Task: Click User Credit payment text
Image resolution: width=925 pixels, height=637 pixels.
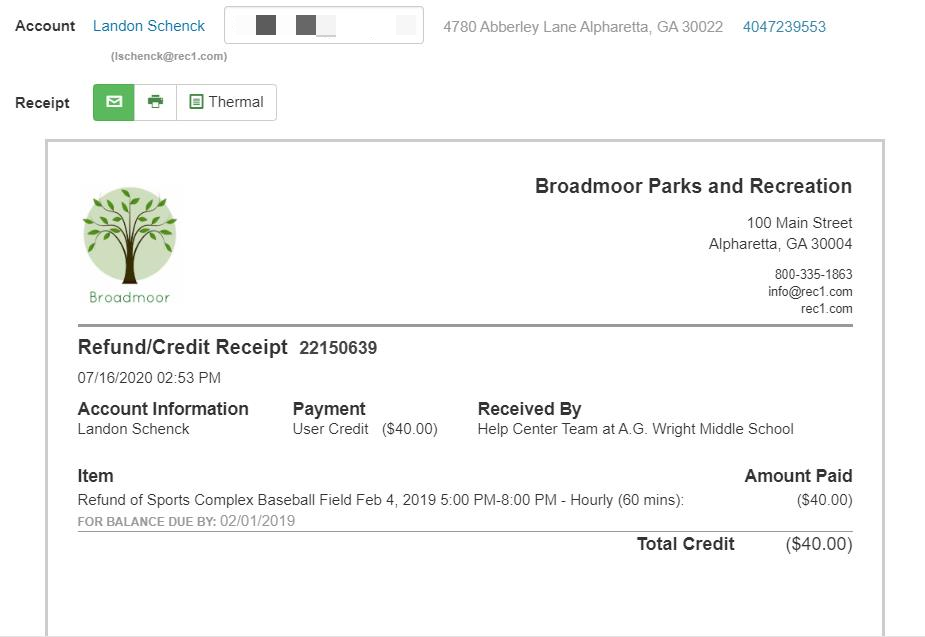Action: tap(330, 429)
